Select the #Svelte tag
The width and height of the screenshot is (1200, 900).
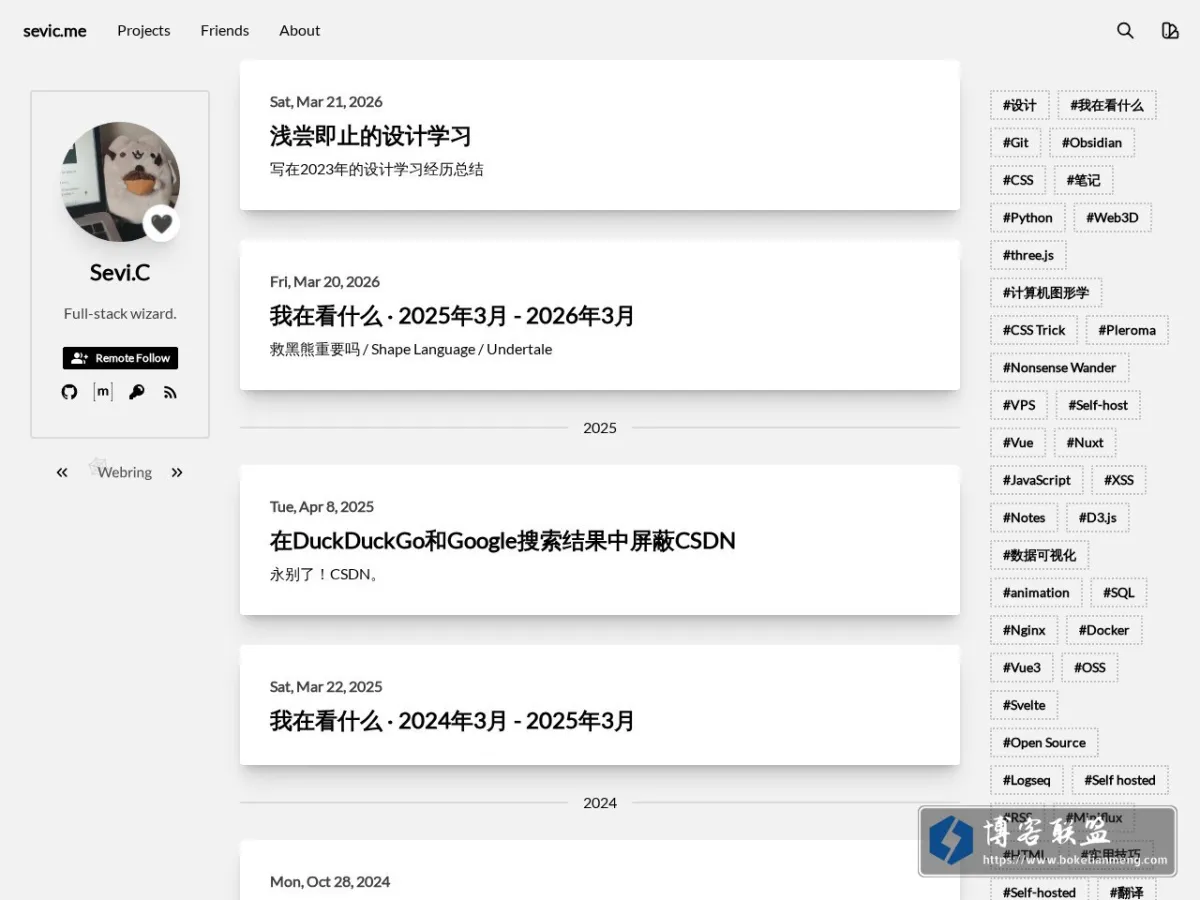1024,705
